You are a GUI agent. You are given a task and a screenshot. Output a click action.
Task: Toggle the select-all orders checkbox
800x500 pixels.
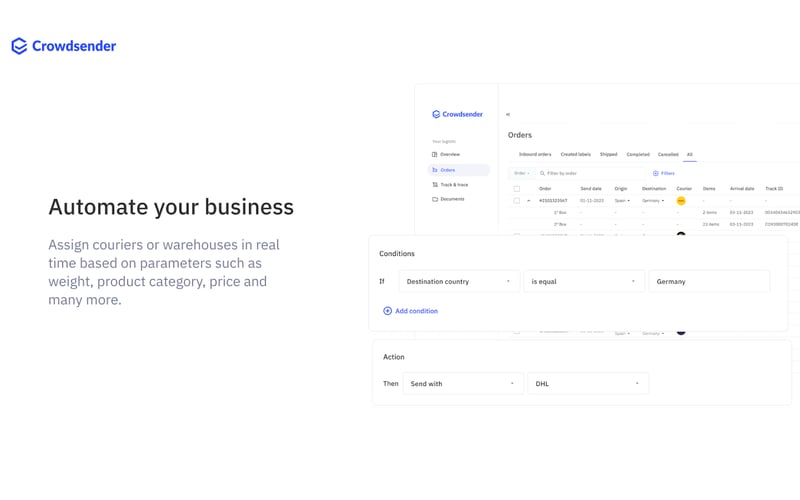click(516, 189)
